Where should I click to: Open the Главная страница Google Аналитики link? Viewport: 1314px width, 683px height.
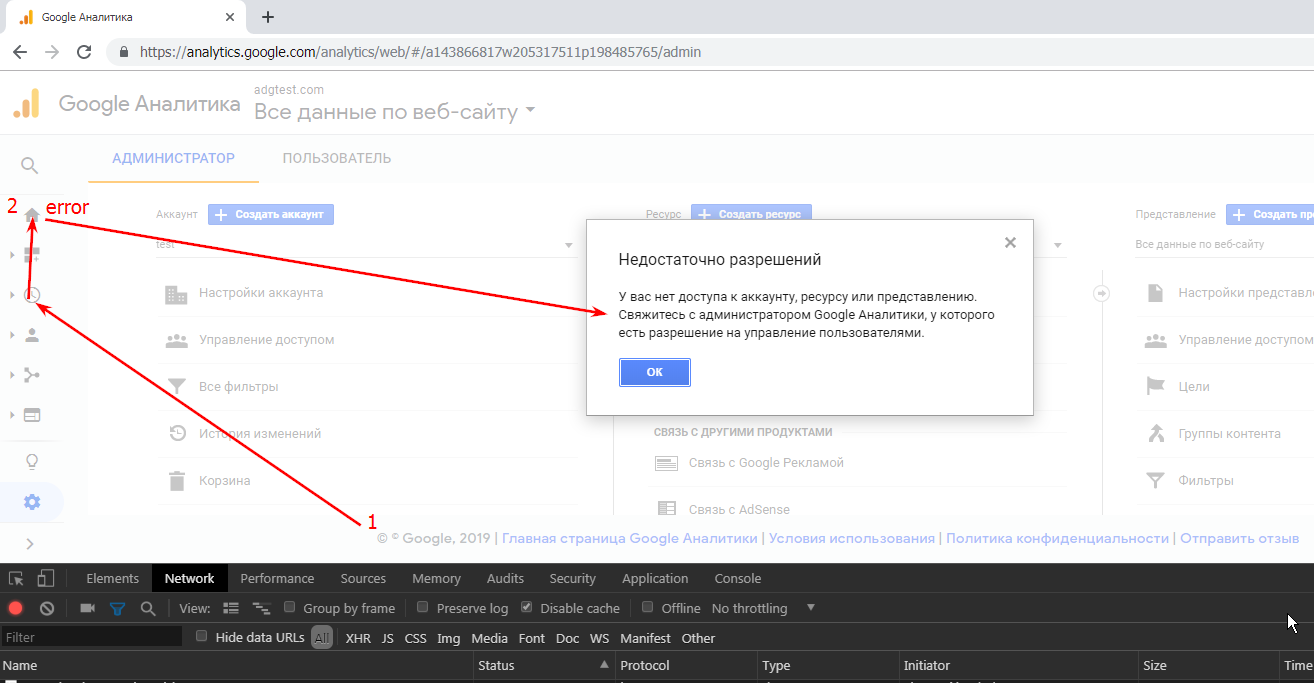click(x=628, y=537)
